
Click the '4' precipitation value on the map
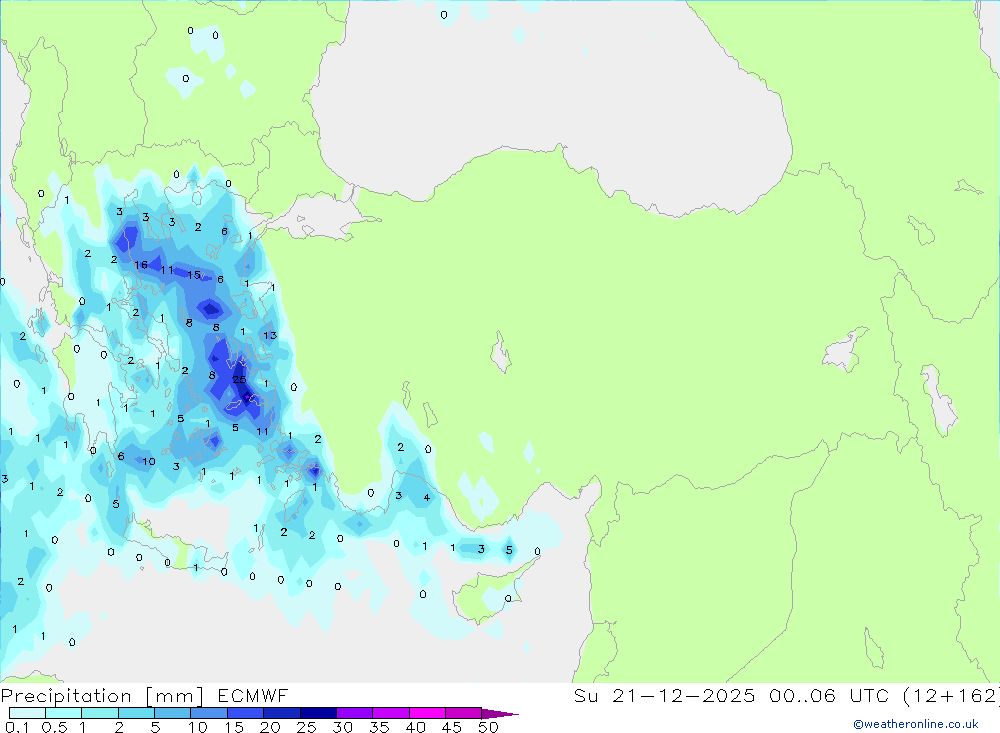click(427, 498)
